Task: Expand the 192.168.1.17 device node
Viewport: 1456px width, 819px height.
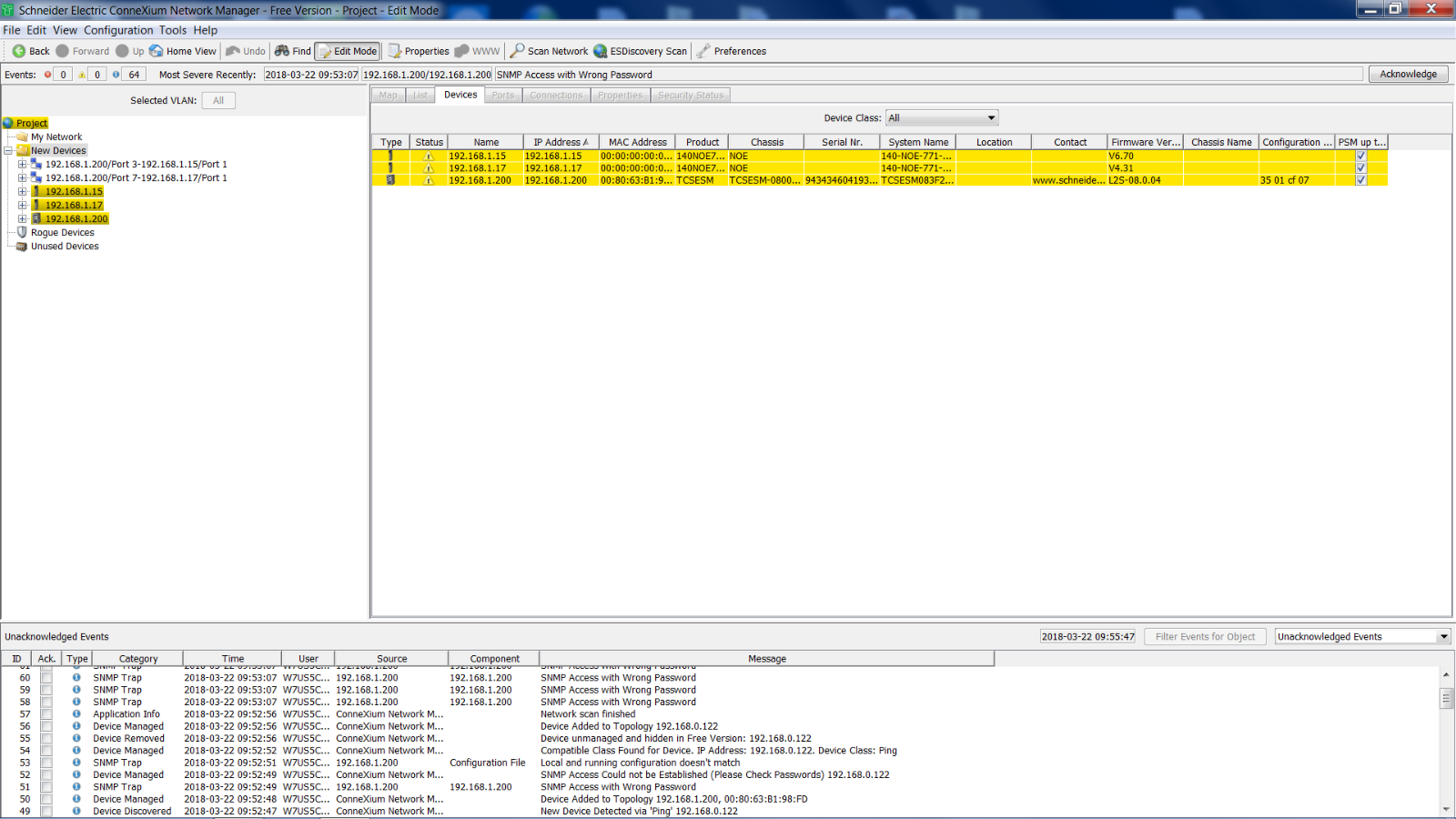Action: pyautogui.click(x=22, y=206)
